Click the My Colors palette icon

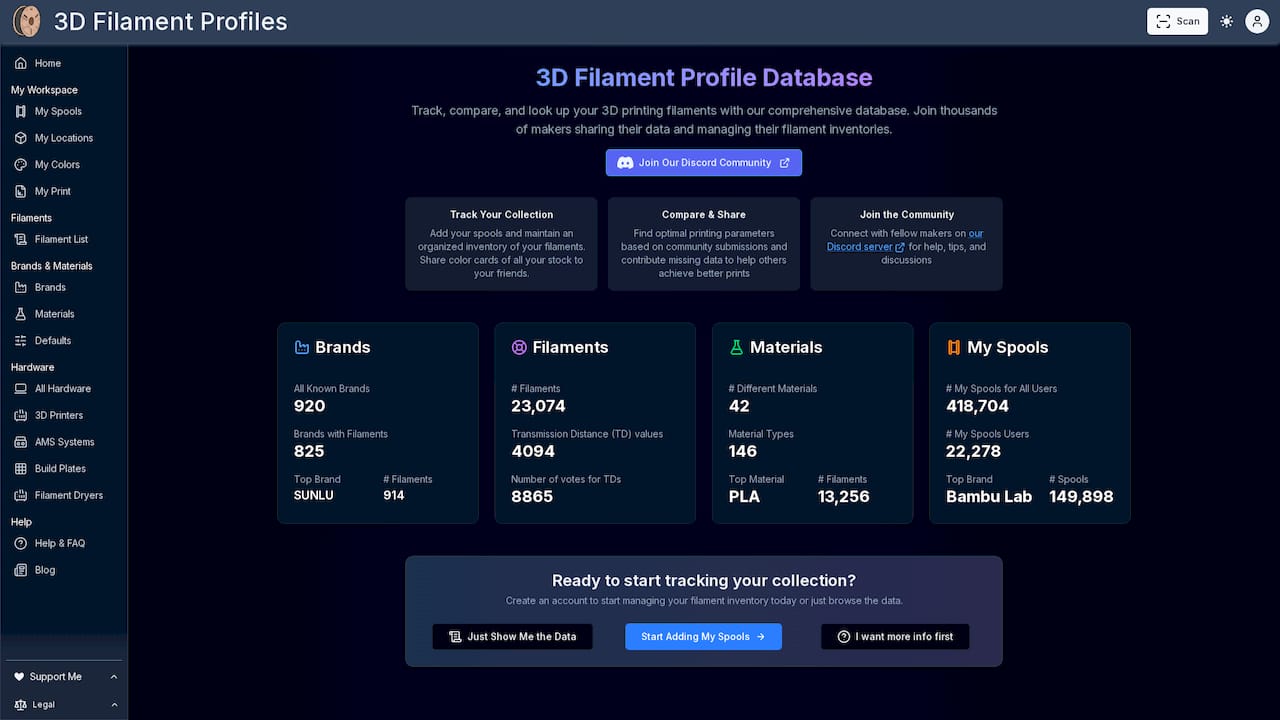[x=21, y=164]
